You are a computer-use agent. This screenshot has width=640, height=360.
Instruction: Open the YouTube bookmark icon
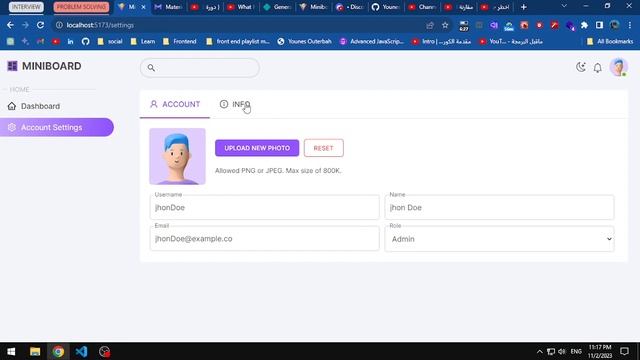coord(56,41)
